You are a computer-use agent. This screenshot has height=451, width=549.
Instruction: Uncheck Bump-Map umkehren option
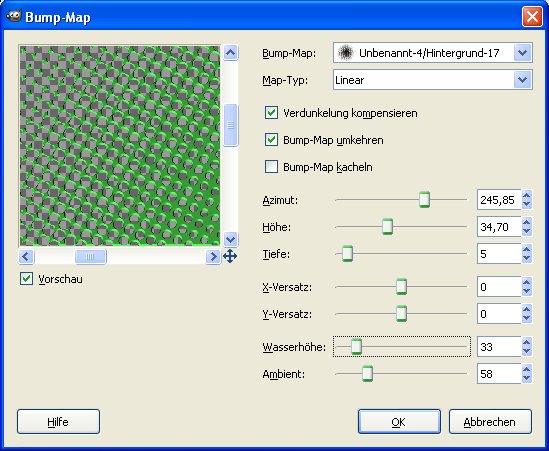[x=271, y=140]
